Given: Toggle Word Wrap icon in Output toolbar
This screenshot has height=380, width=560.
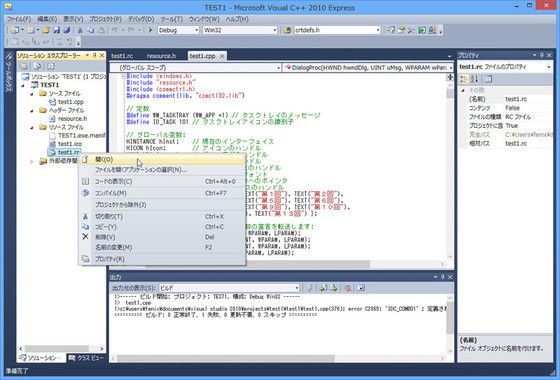Looking at the screenshot, I should (361, 288).
